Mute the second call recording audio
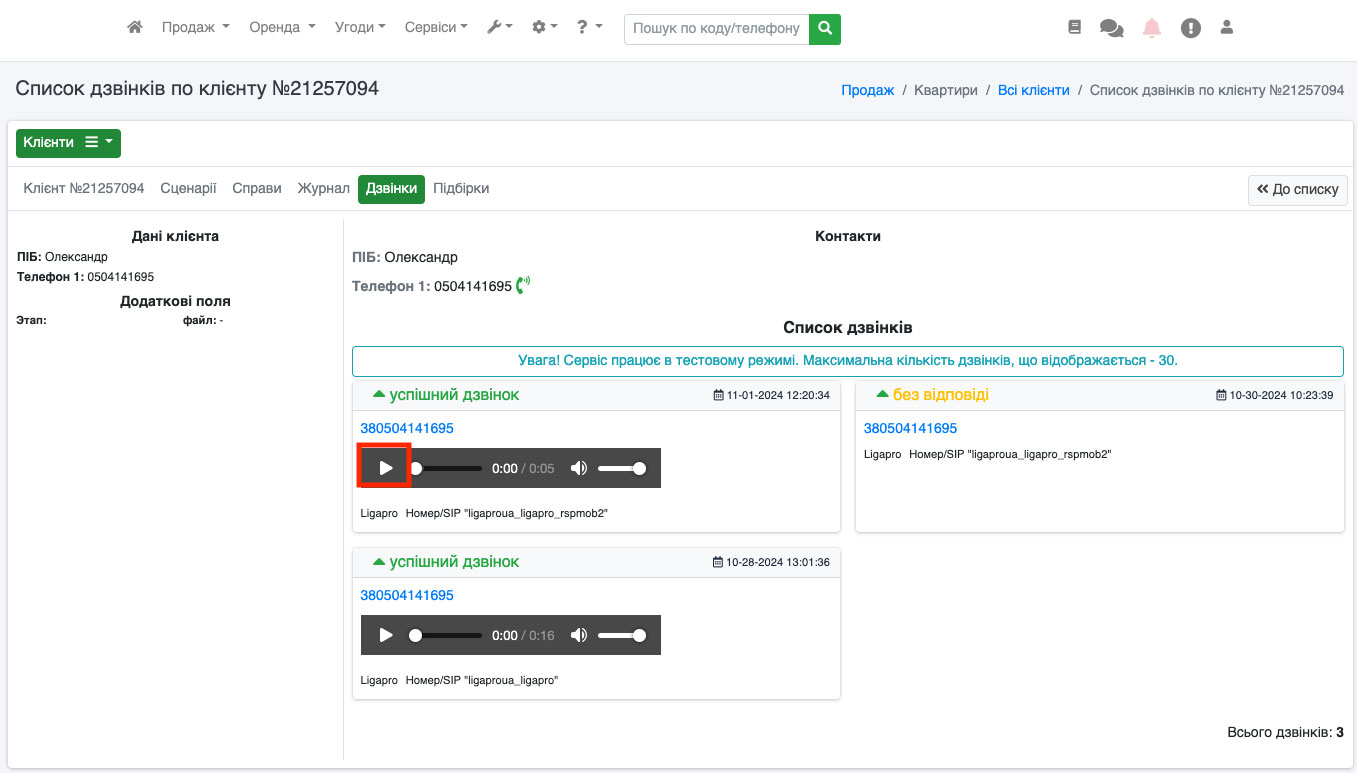The height and width of the screenshot is (773, 1357). pyautogui.click(x=578, y=635)
